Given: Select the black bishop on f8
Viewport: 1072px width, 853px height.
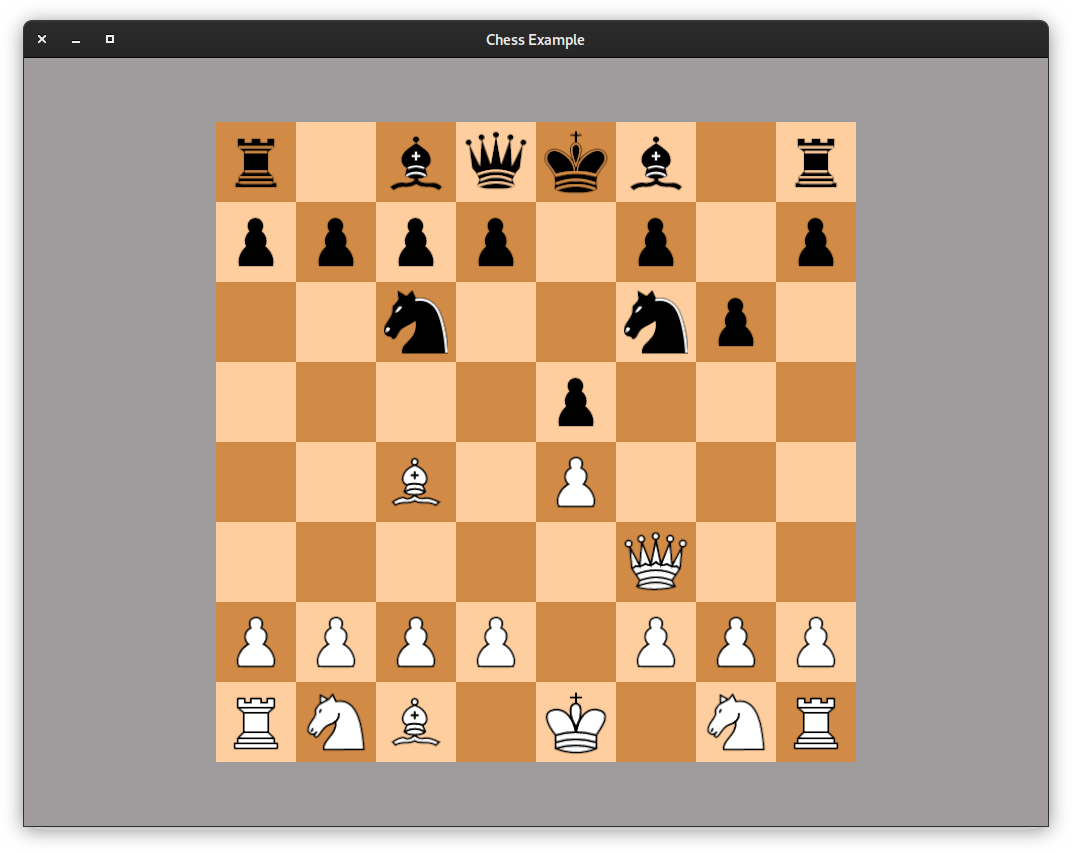Looking at the screenshot, I should coord(656,162).
